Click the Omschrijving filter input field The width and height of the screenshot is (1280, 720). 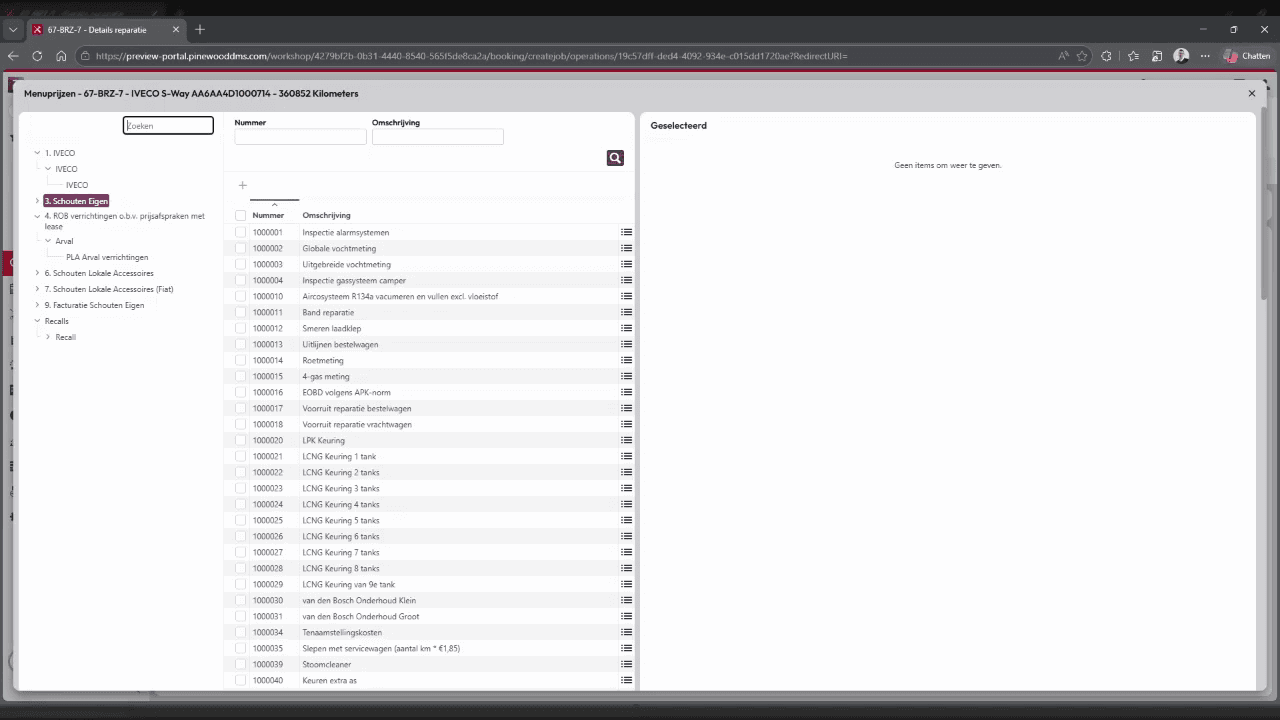click(x=438, y=137)
